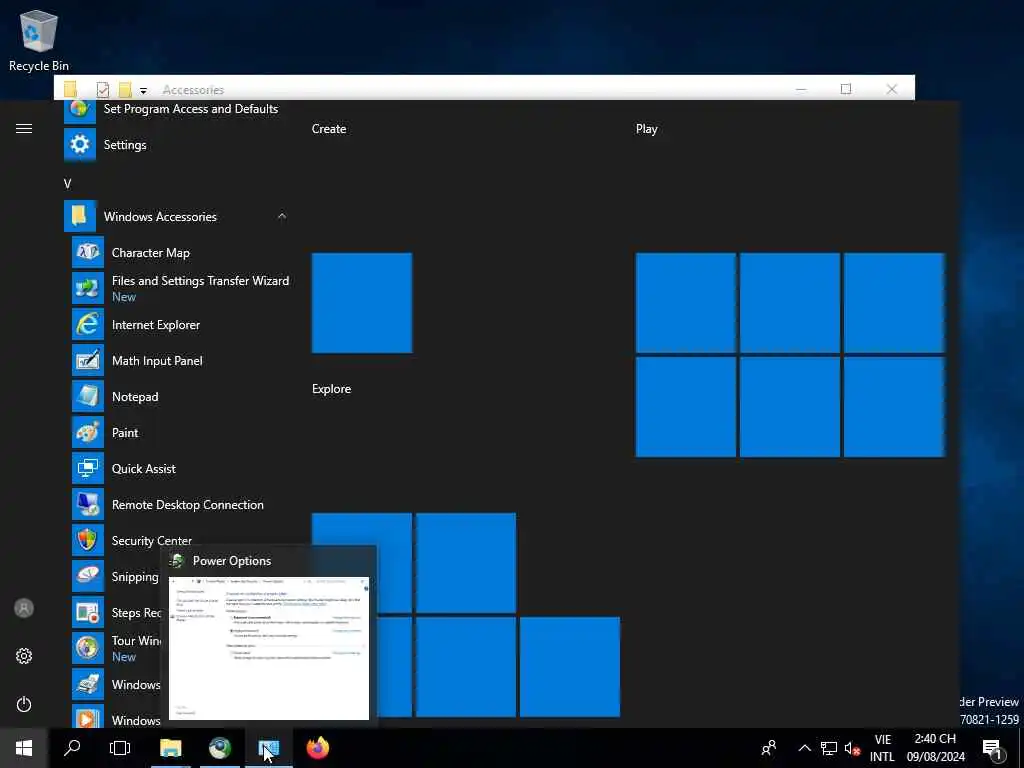Viewport: 1024px width, 768px height.
Task: Click the Create tile group heading
Action: pyautogui.click(x=328, y=129)
